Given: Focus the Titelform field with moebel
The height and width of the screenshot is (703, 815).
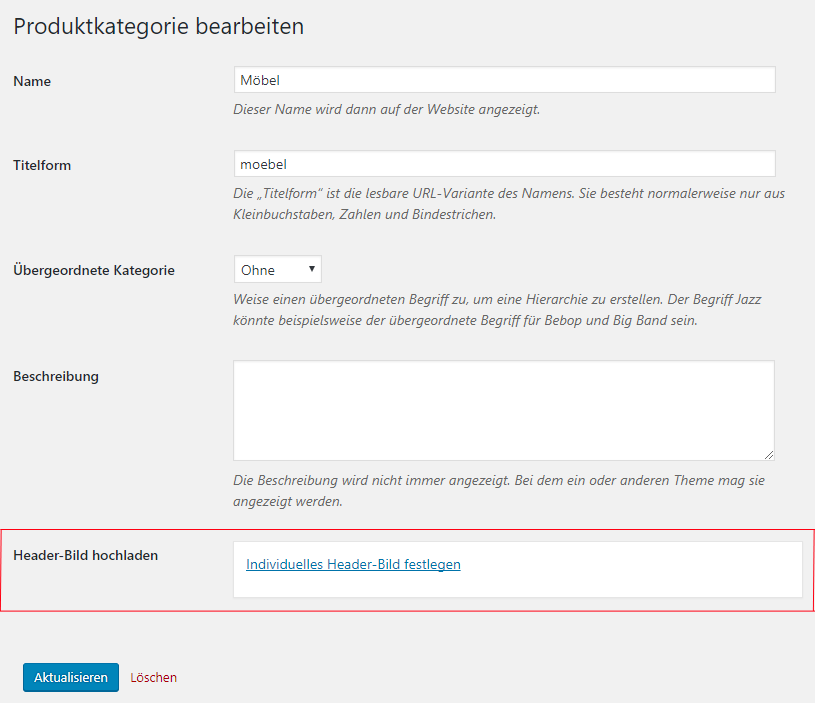Looking at the screenshot, I should [x=504, y=164].
